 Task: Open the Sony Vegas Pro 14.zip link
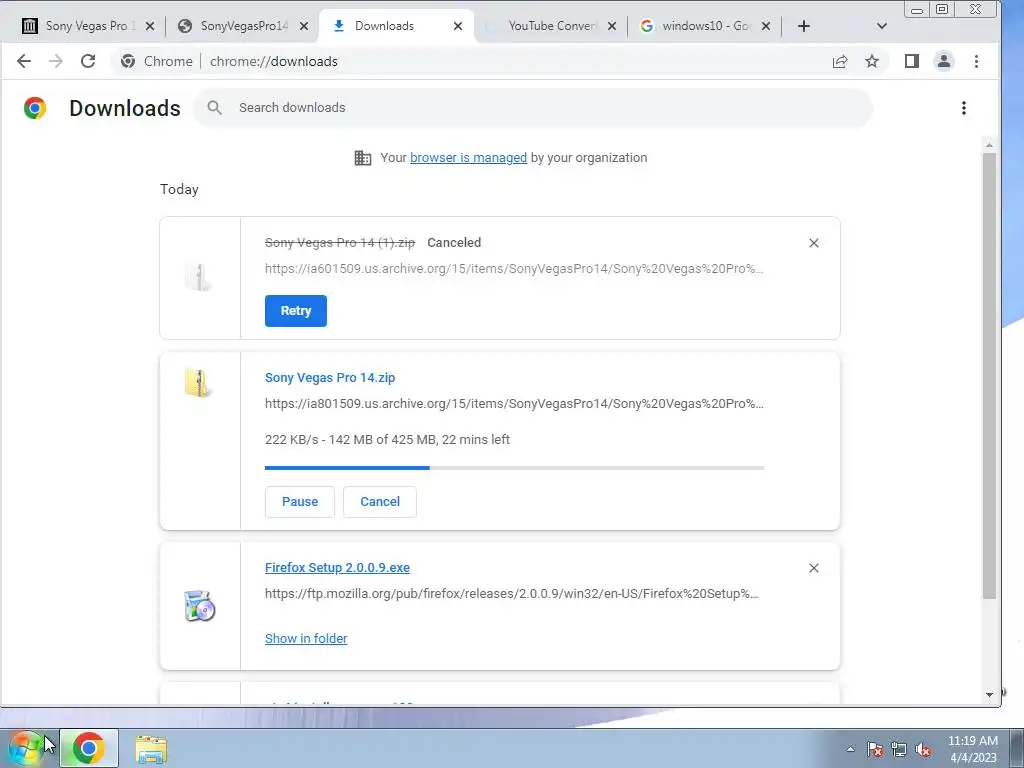coord(330,377)
